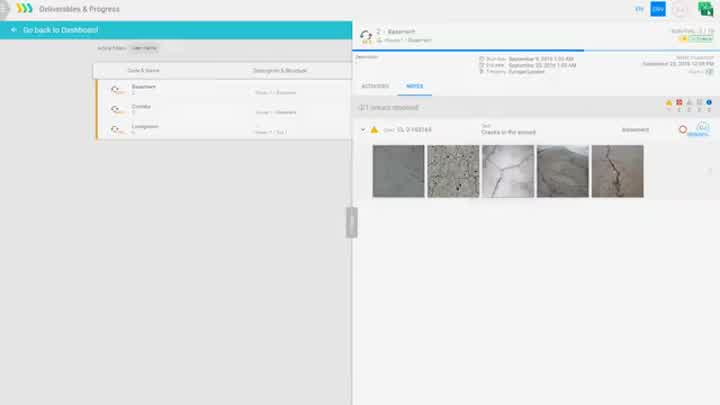Click the yellow star badge near the status

point(684,39)
